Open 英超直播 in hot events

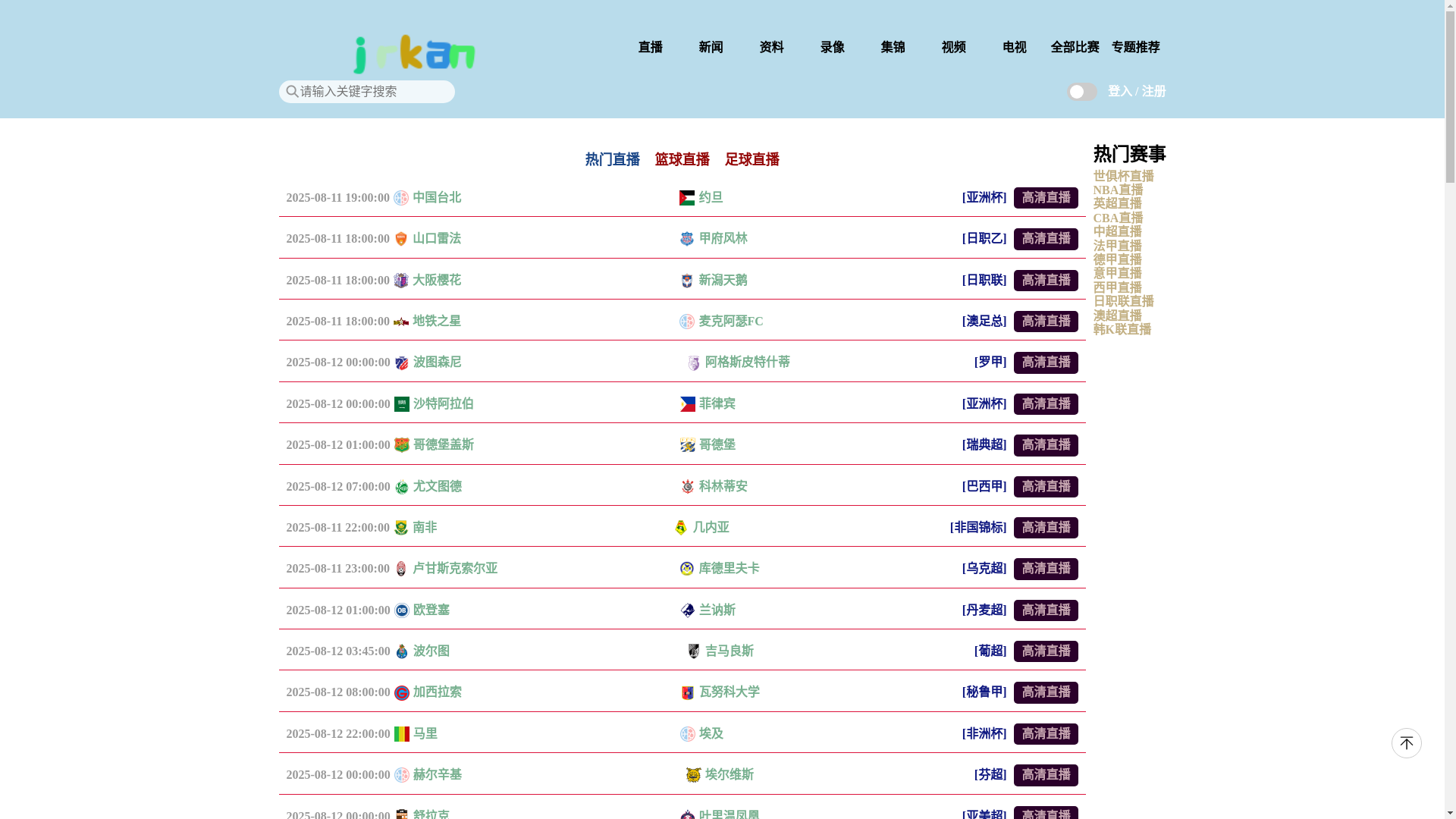1117,203
